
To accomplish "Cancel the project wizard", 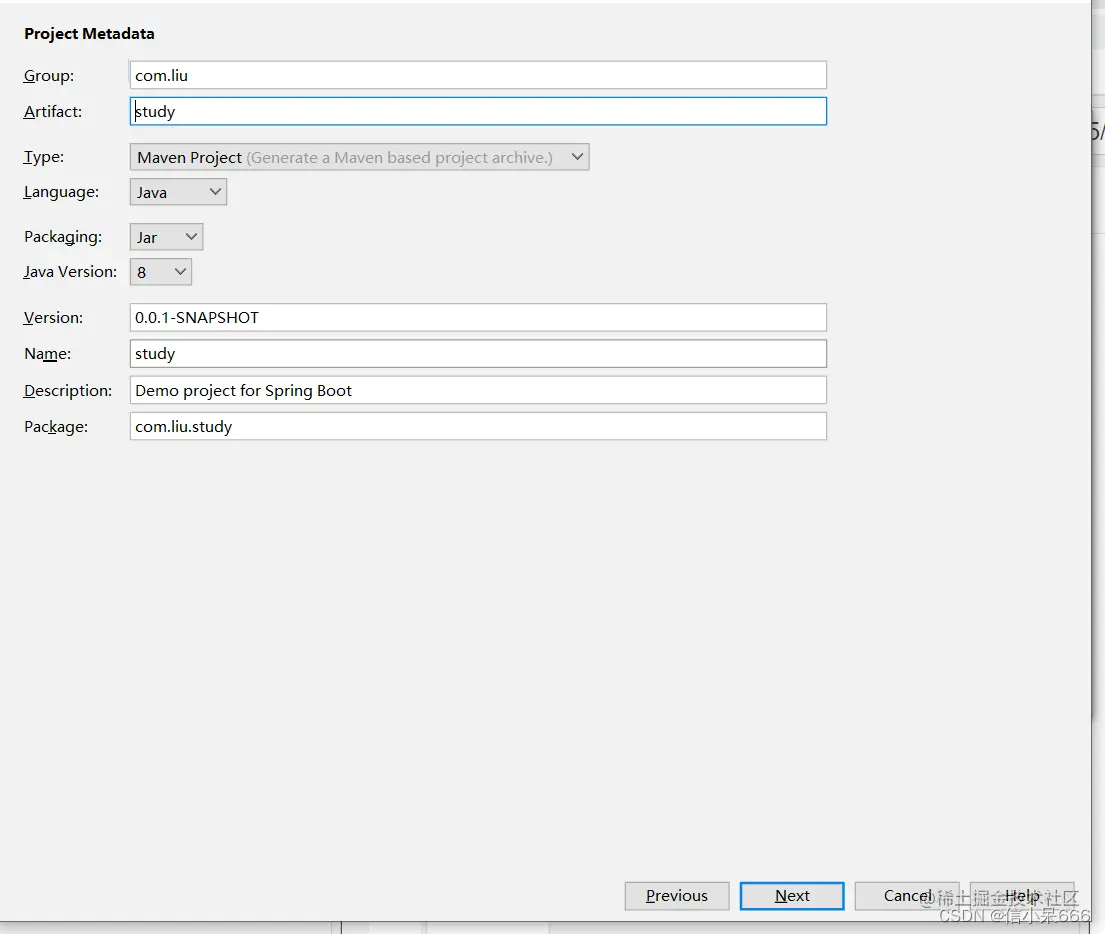I will [x=907, y=896].
